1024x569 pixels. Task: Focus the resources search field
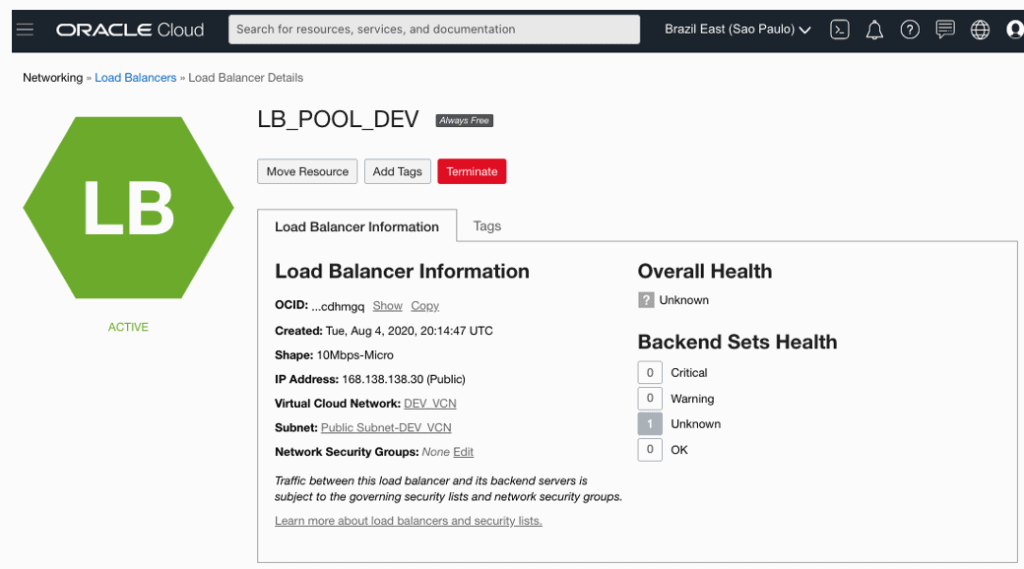click(434, 29)
